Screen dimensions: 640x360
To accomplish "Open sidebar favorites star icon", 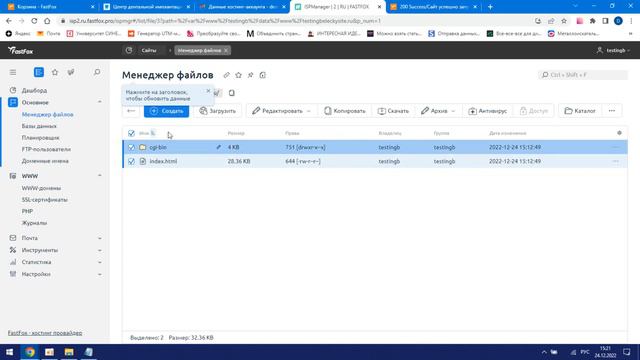I will pyautogui.click(x=55, y=72).
